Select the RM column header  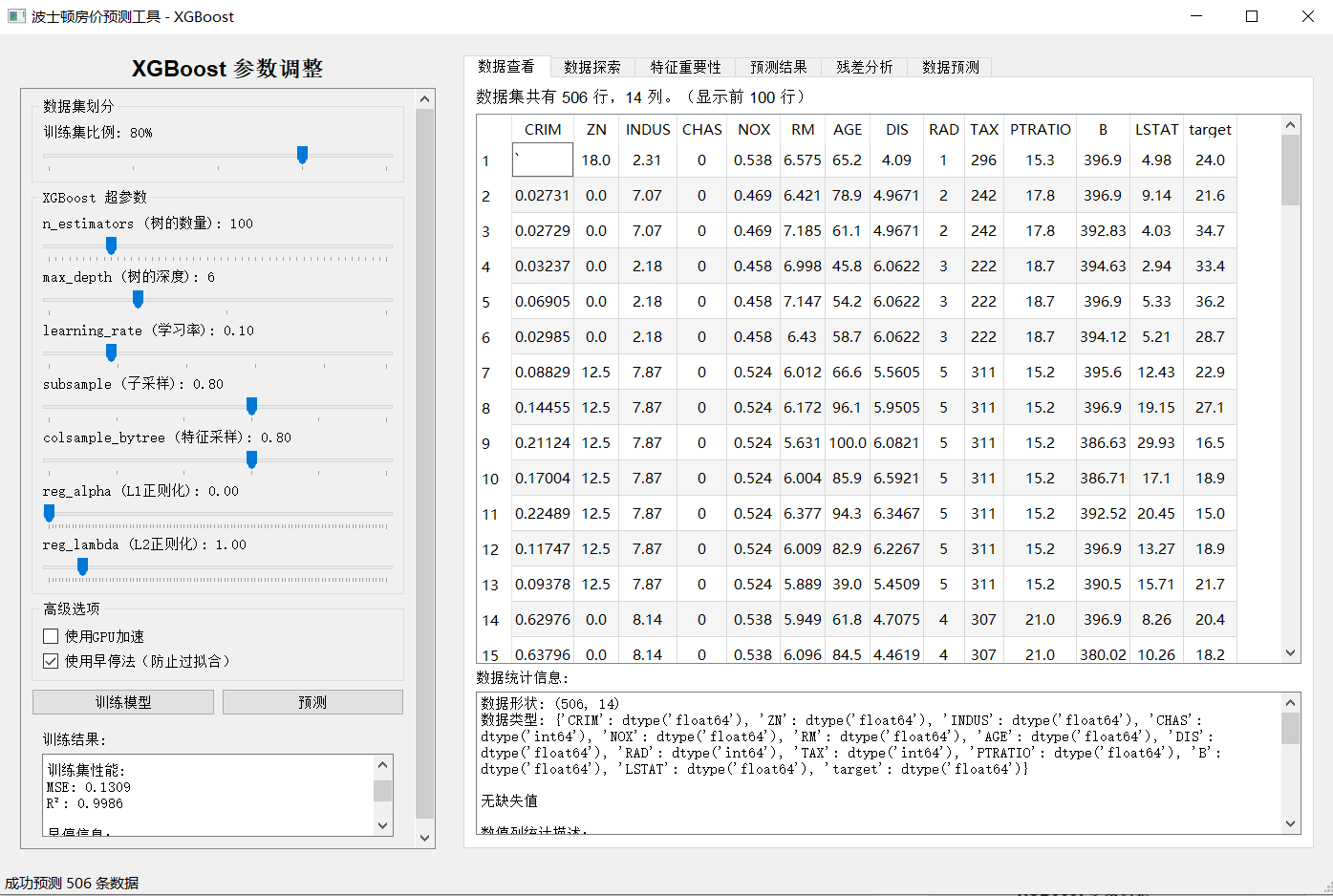click(x=803, y=129)
